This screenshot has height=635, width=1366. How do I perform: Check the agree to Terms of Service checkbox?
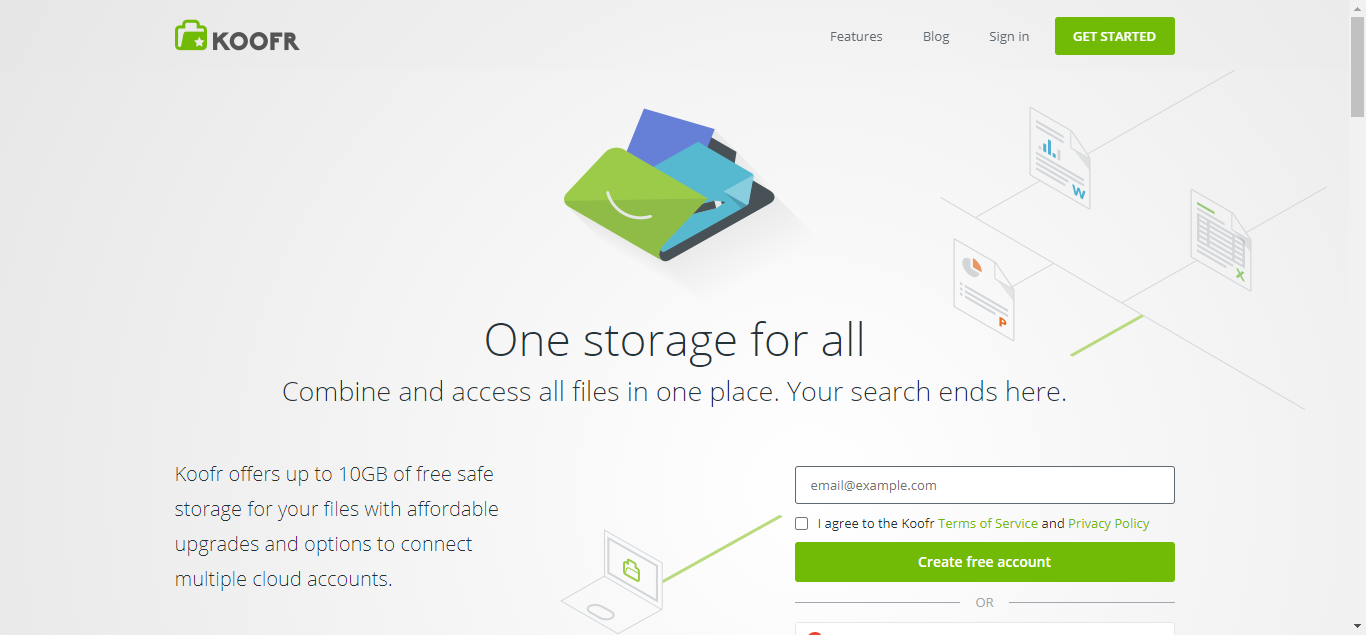pos(801,523)
